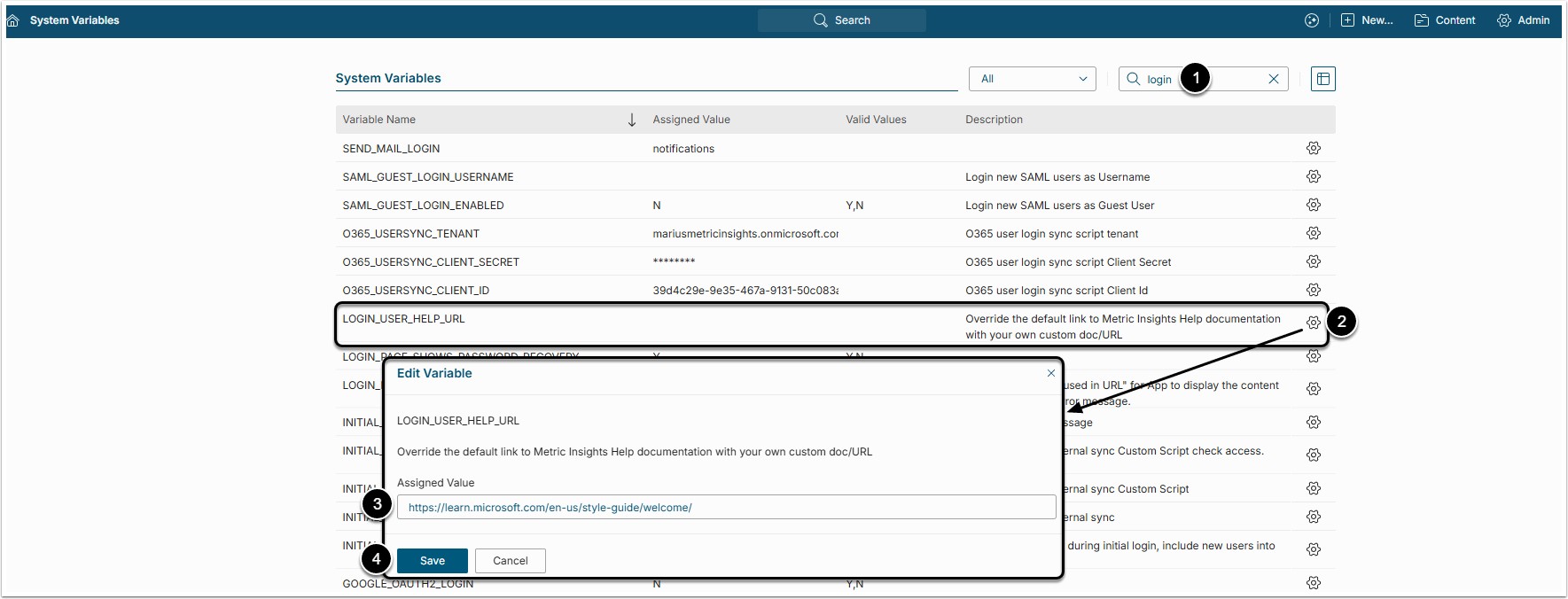
Task: Save the edited variable
Action: (432, 561)
